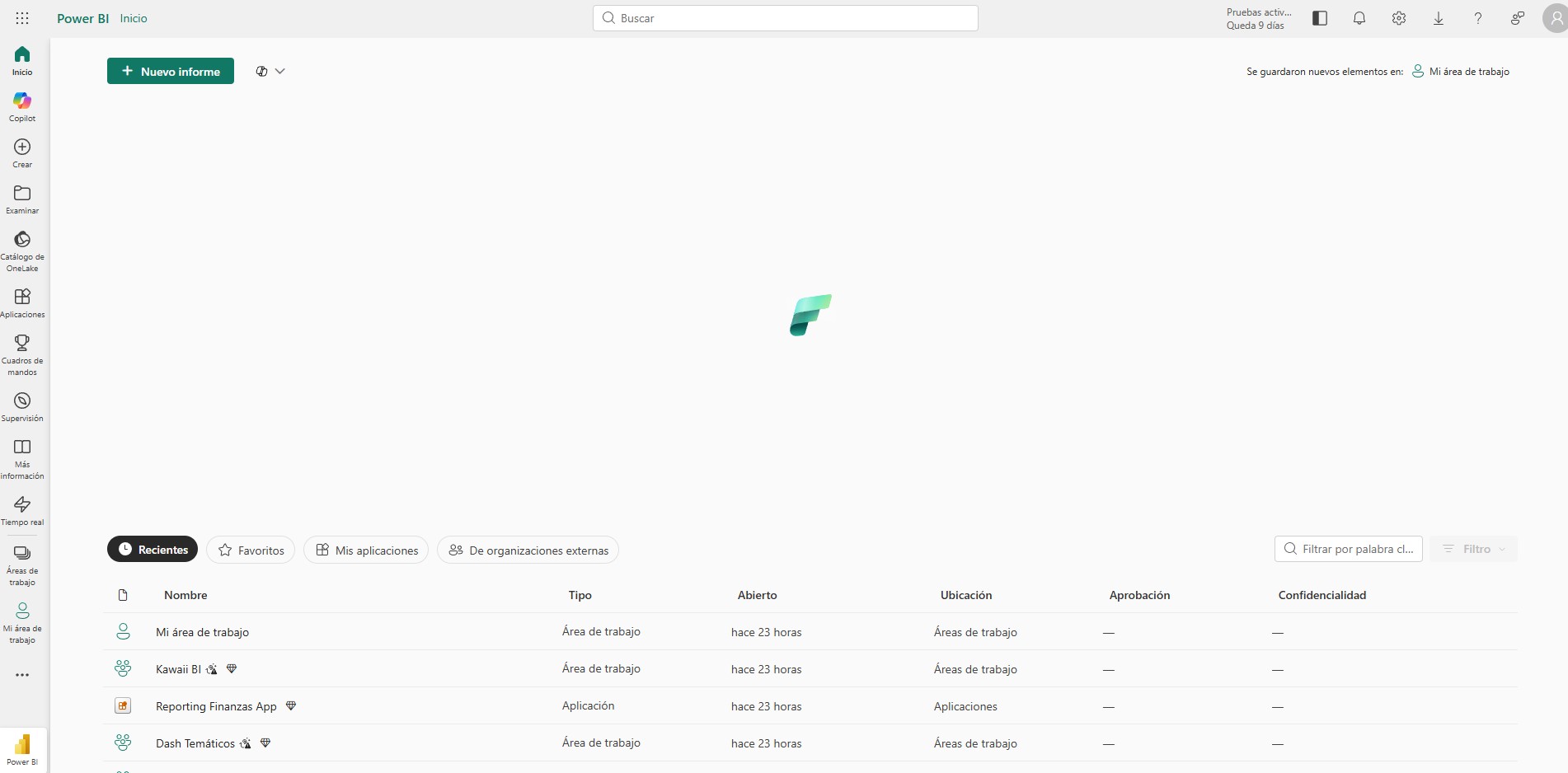Image resolution: width=1568 pixels, height=773 pixels.
Task: Open Tiempo real in the sidebar
Action: 22,511
